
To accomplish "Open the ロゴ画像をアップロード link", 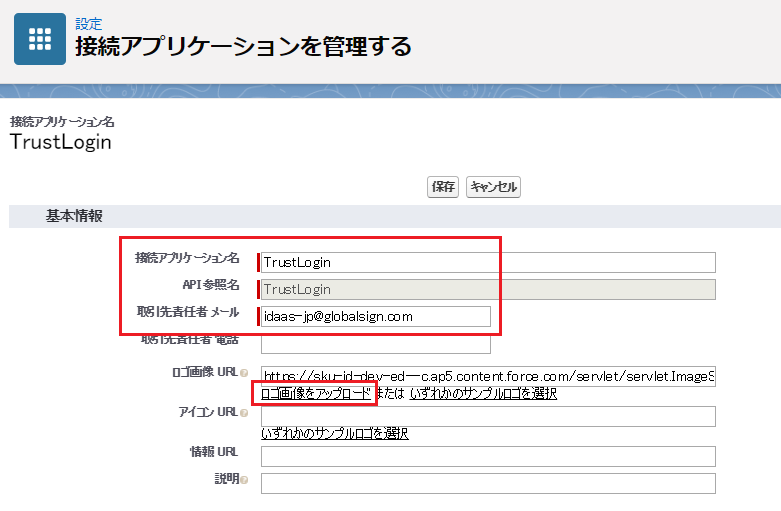I will 316,393.
